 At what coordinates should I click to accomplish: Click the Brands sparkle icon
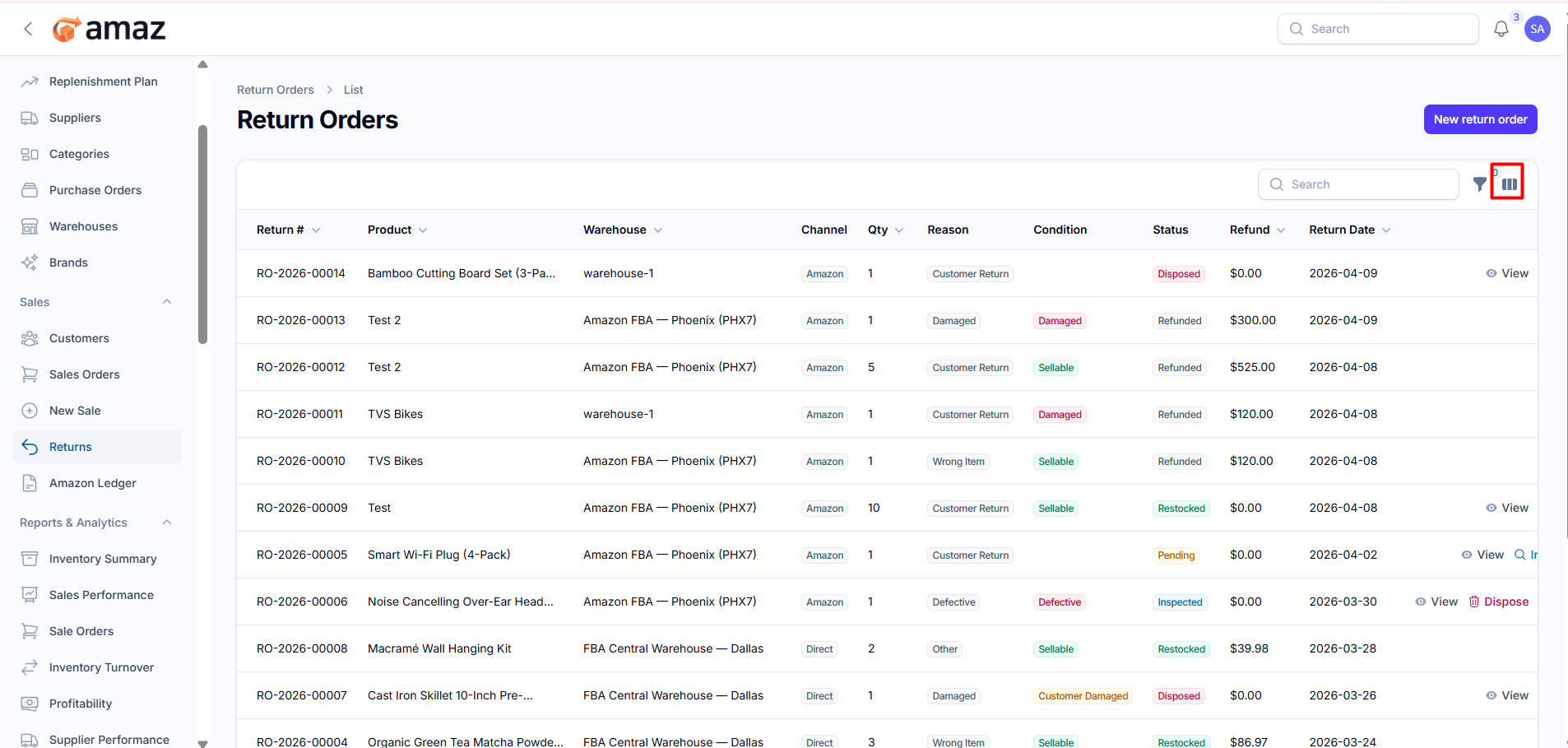coord(30,262)
